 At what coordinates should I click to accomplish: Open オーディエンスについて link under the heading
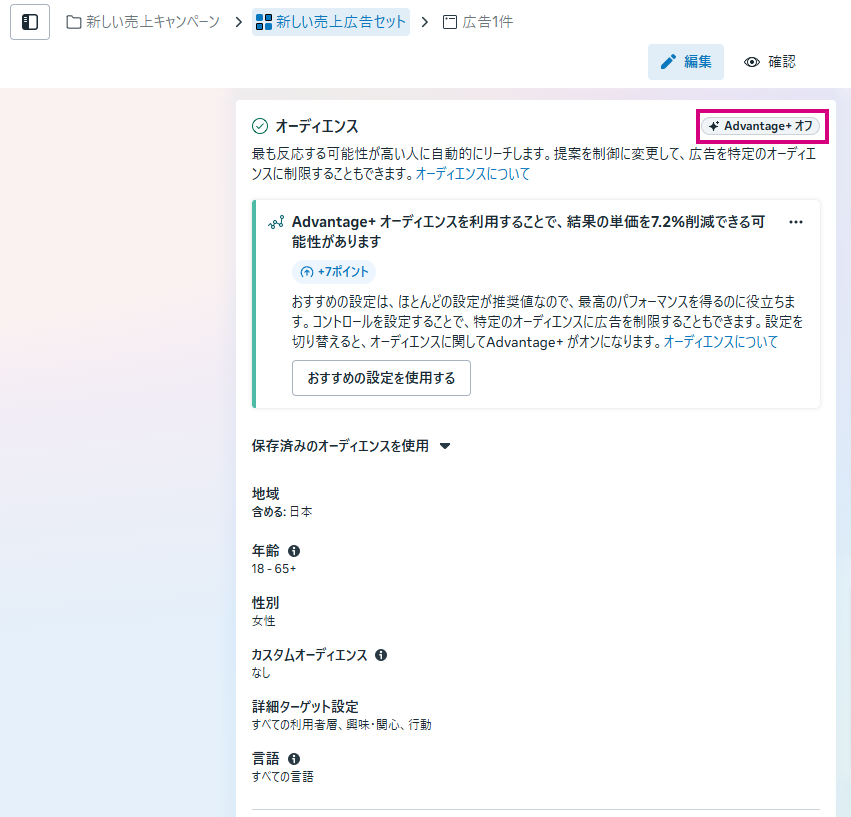click(x=472, y=174)
